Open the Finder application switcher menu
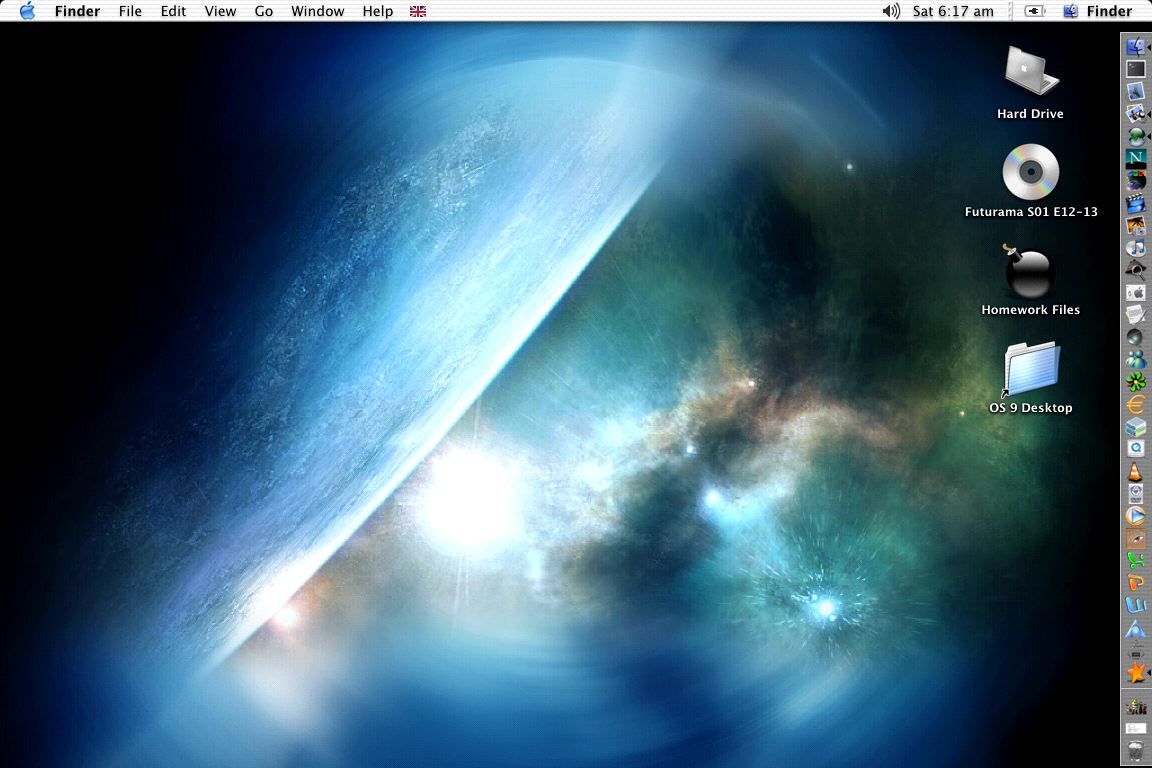Image resolution: width=1152 pixels, height=768 pixels. [x=1098, y=11]
